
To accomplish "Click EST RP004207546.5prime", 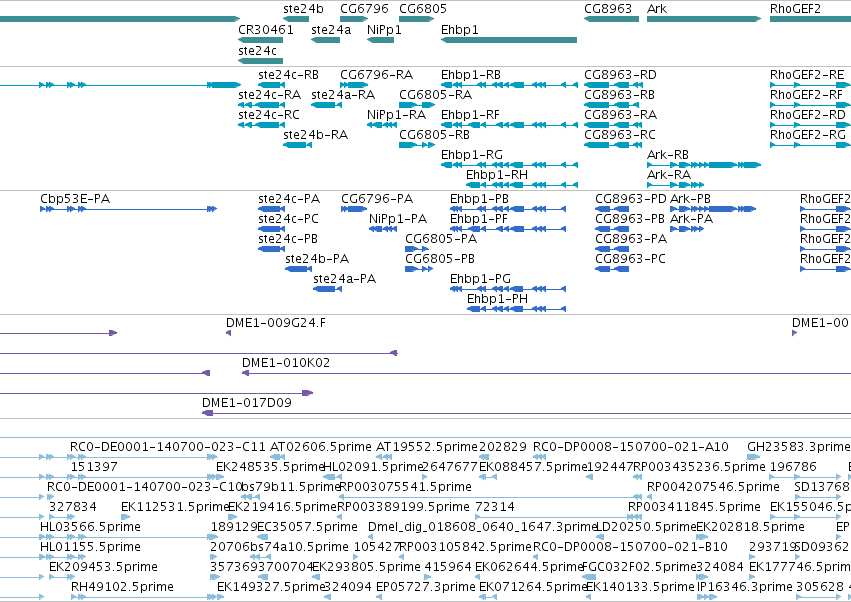I will (713, 487).
